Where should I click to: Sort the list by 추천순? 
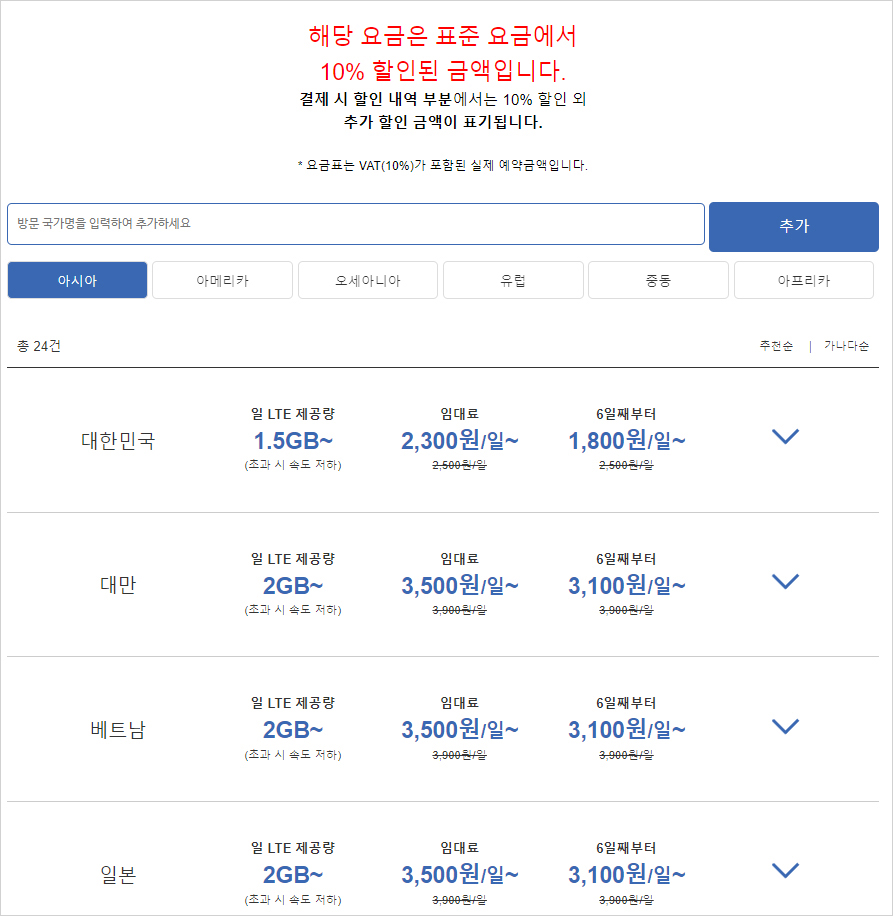coord(776,346)
